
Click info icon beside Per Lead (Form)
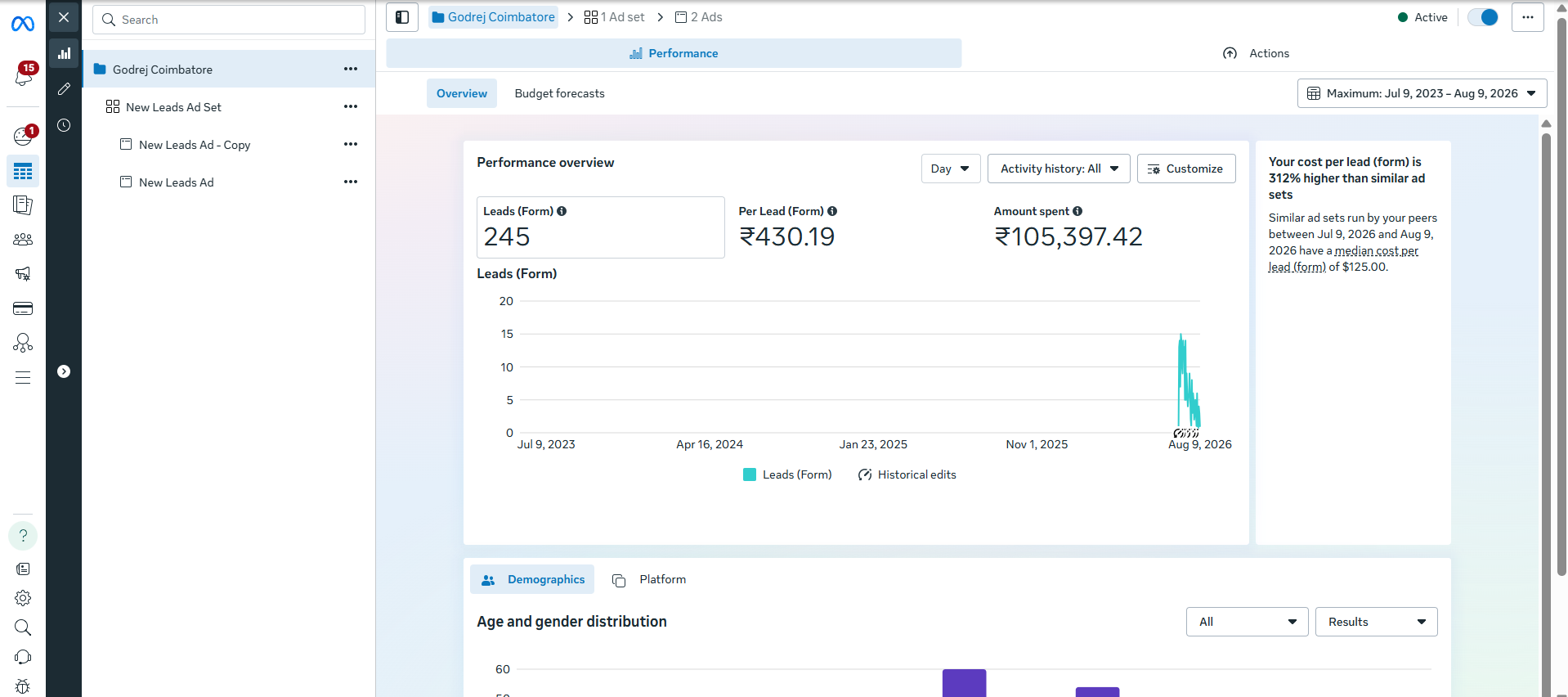(x=832, y=211)
